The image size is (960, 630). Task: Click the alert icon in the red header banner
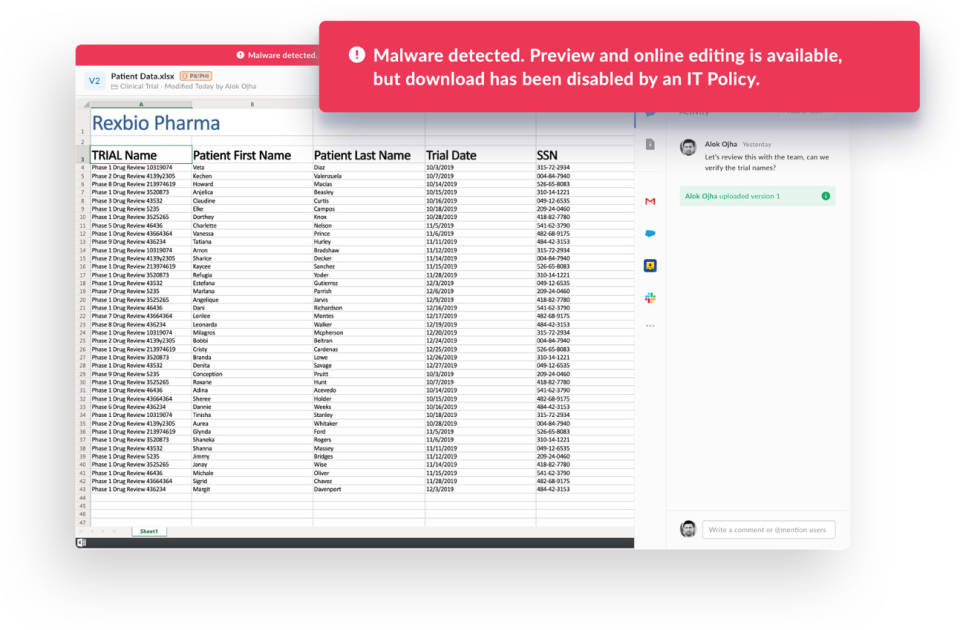coord(240,55)
